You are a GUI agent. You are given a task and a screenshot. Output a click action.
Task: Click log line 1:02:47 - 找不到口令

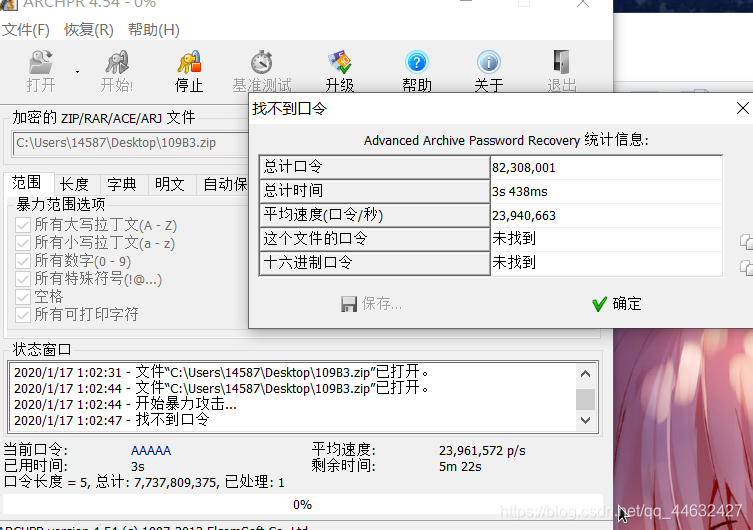pos(112,420)
